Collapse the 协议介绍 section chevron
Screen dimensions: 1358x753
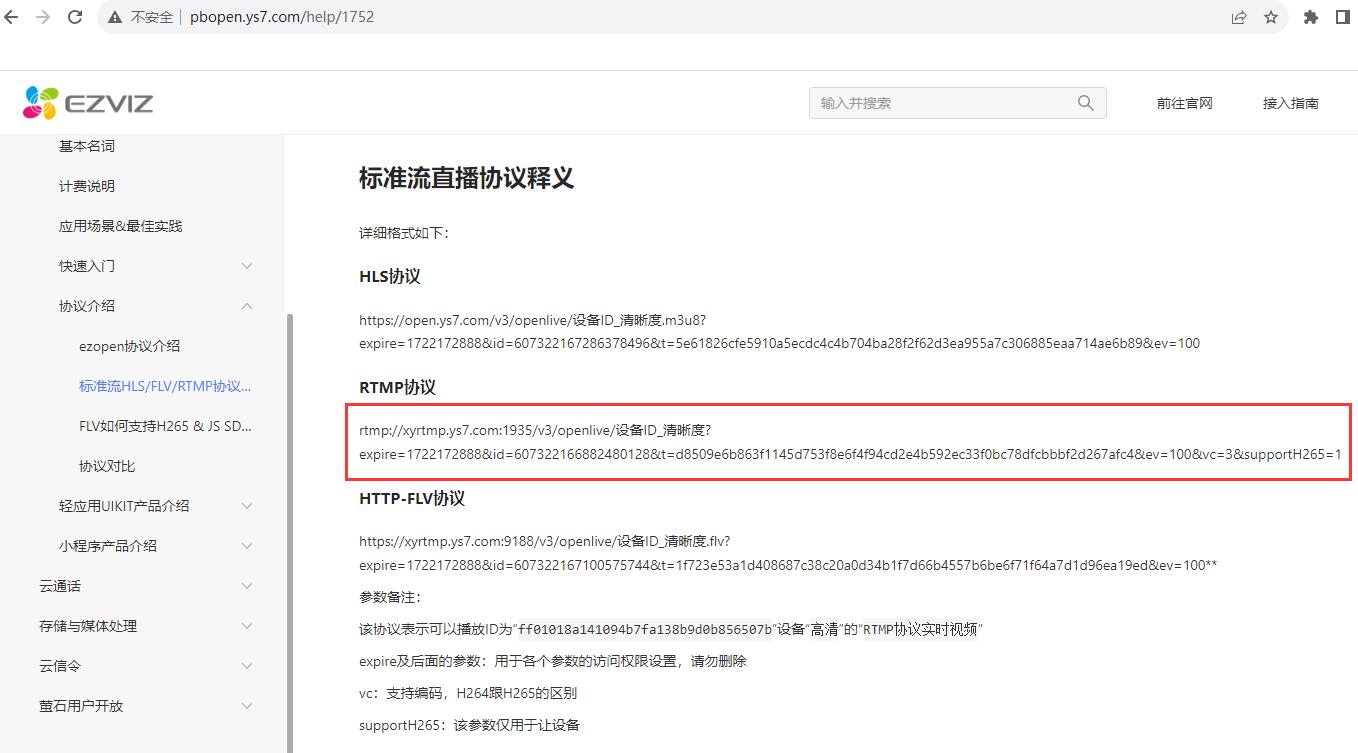[x=247, y=306]
